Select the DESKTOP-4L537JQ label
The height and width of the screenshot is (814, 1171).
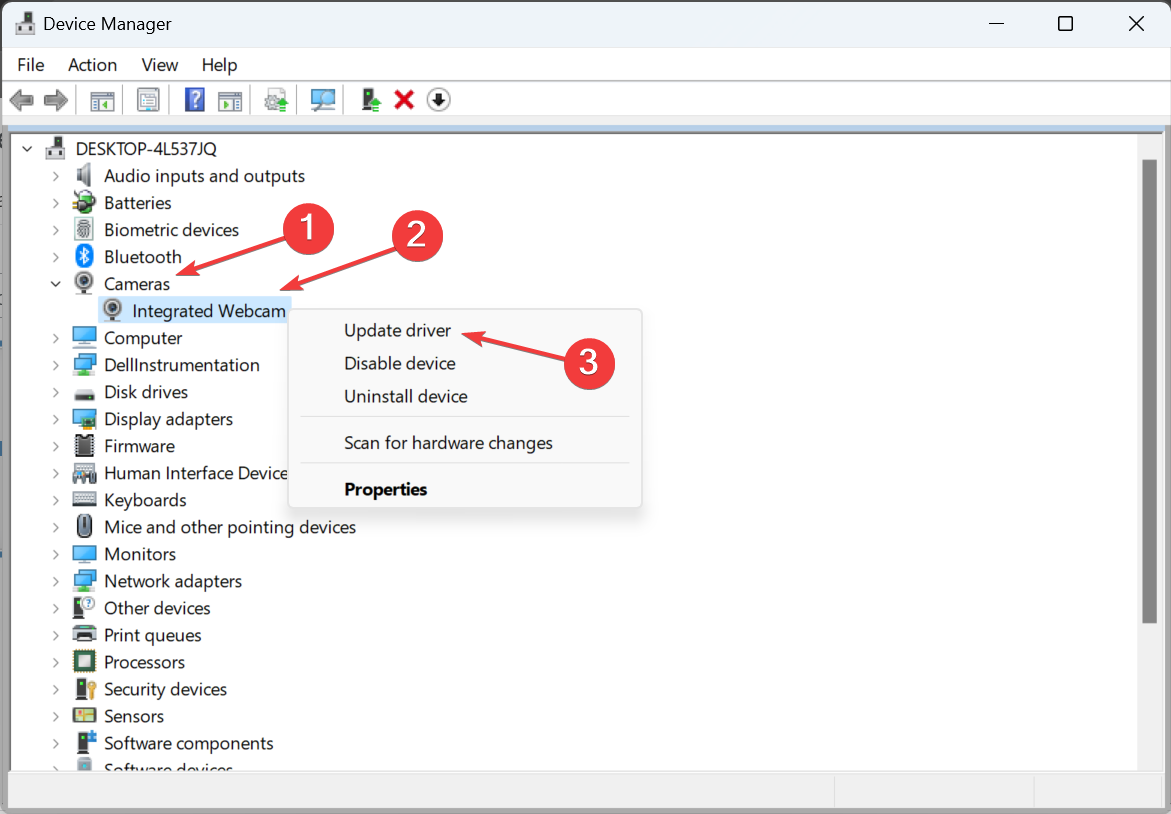click(x=146, y=149)
